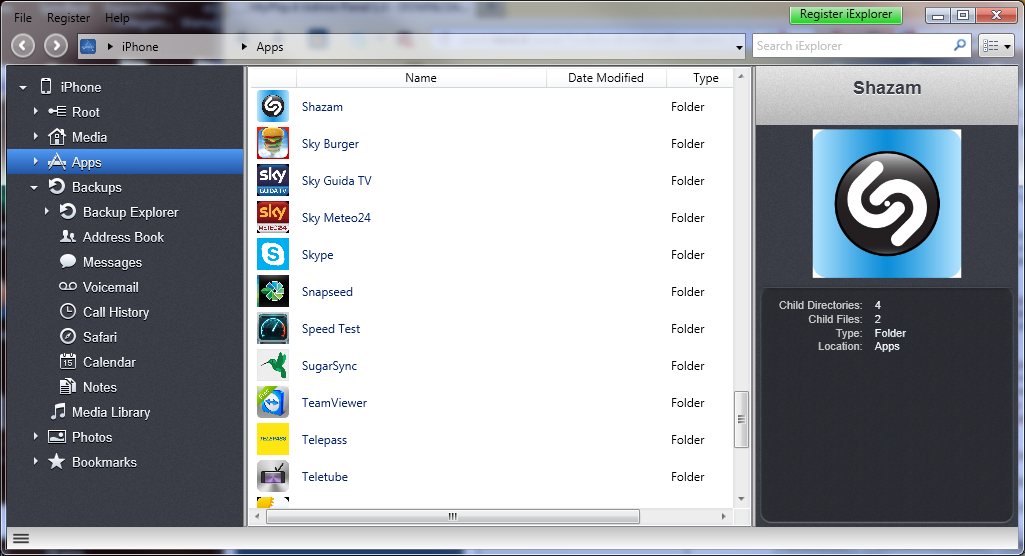Viewport: 1025px width, 556px height.
Task: Open Address Book in sidebar
Action: coord(123,237)
